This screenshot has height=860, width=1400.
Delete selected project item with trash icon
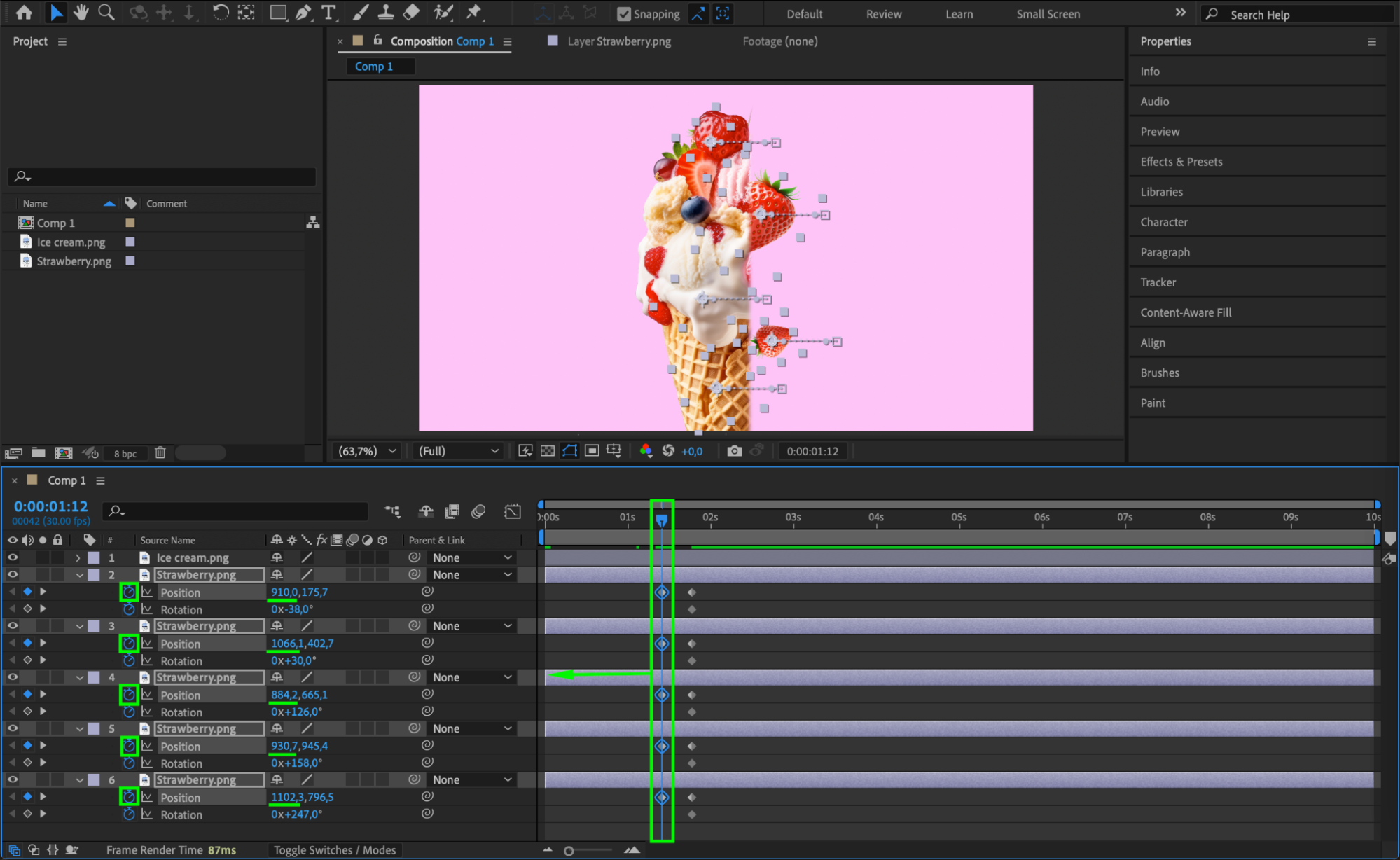[160, 453]
